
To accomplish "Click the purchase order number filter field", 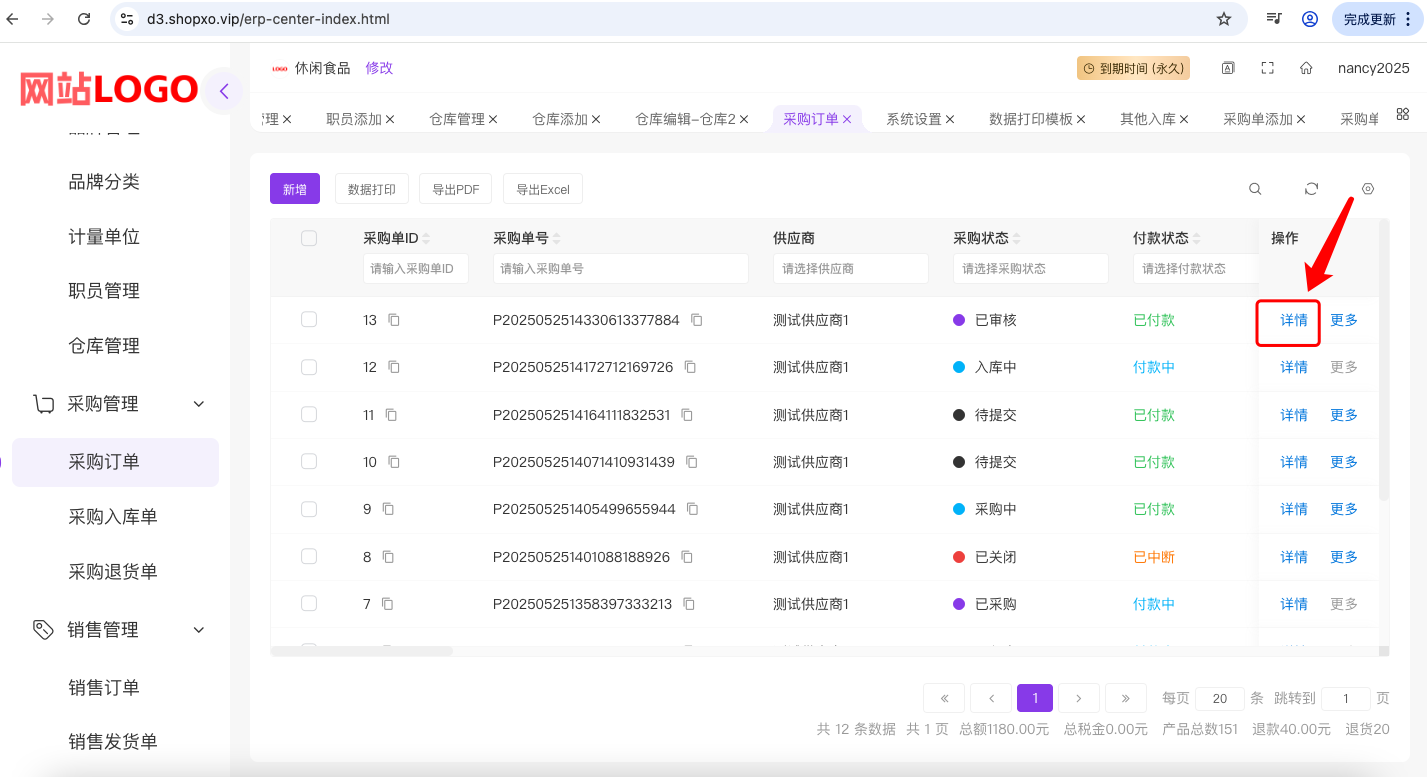I will click(620, 268).
